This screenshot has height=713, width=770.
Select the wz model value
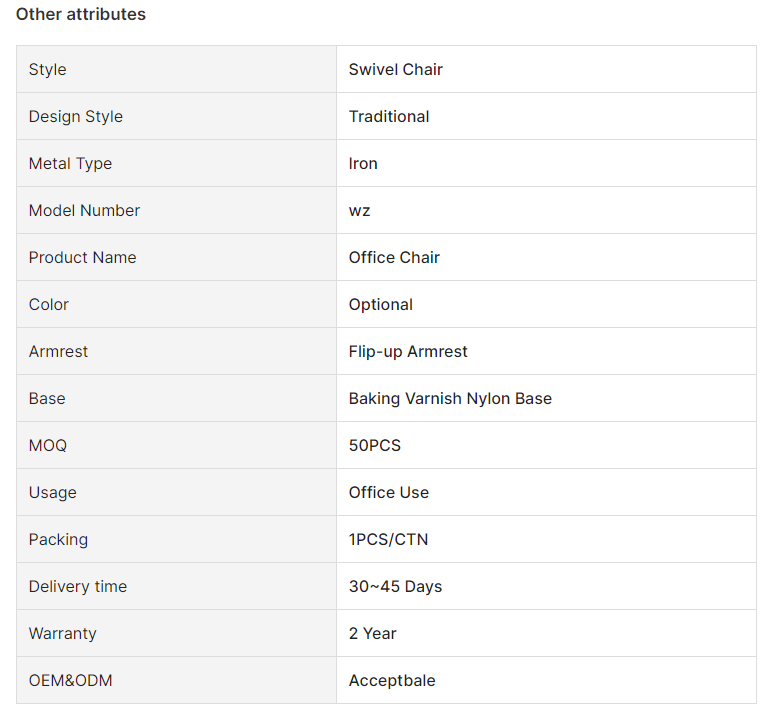tap(359, 211)
